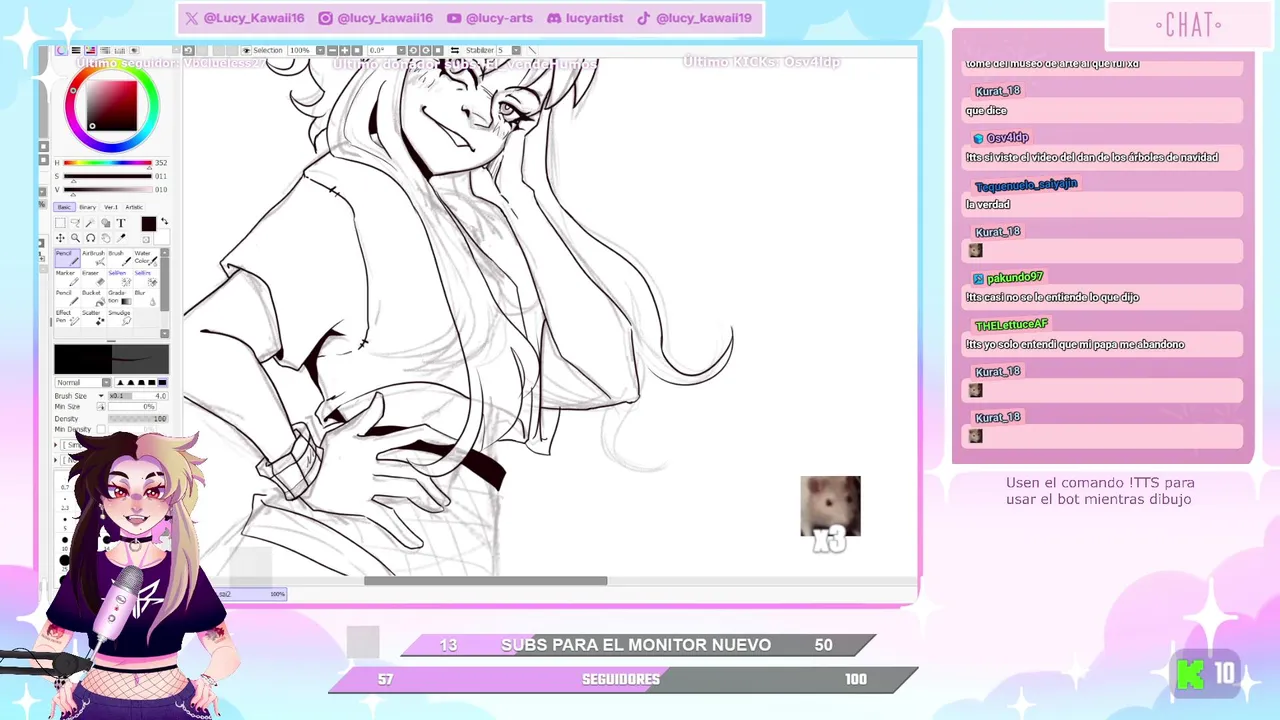
Task: Select the AirBrush tool
Action: coord(93,258)
